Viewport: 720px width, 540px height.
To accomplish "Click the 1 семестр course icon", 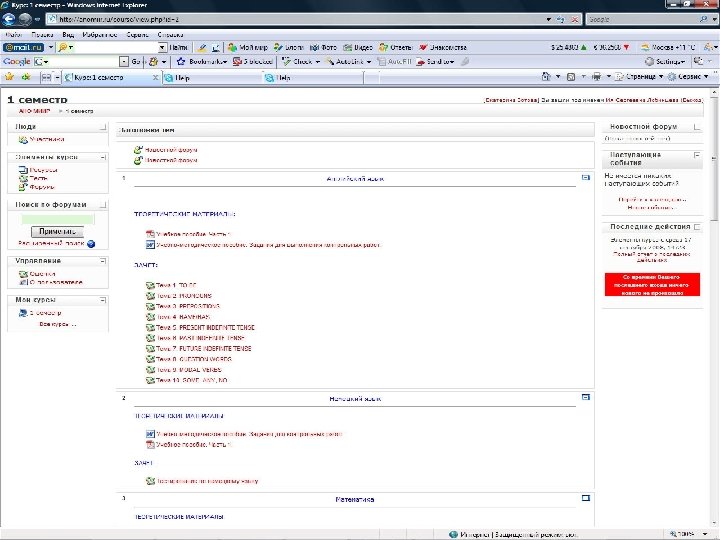I will pyautogui.click(x=21, y=313).
